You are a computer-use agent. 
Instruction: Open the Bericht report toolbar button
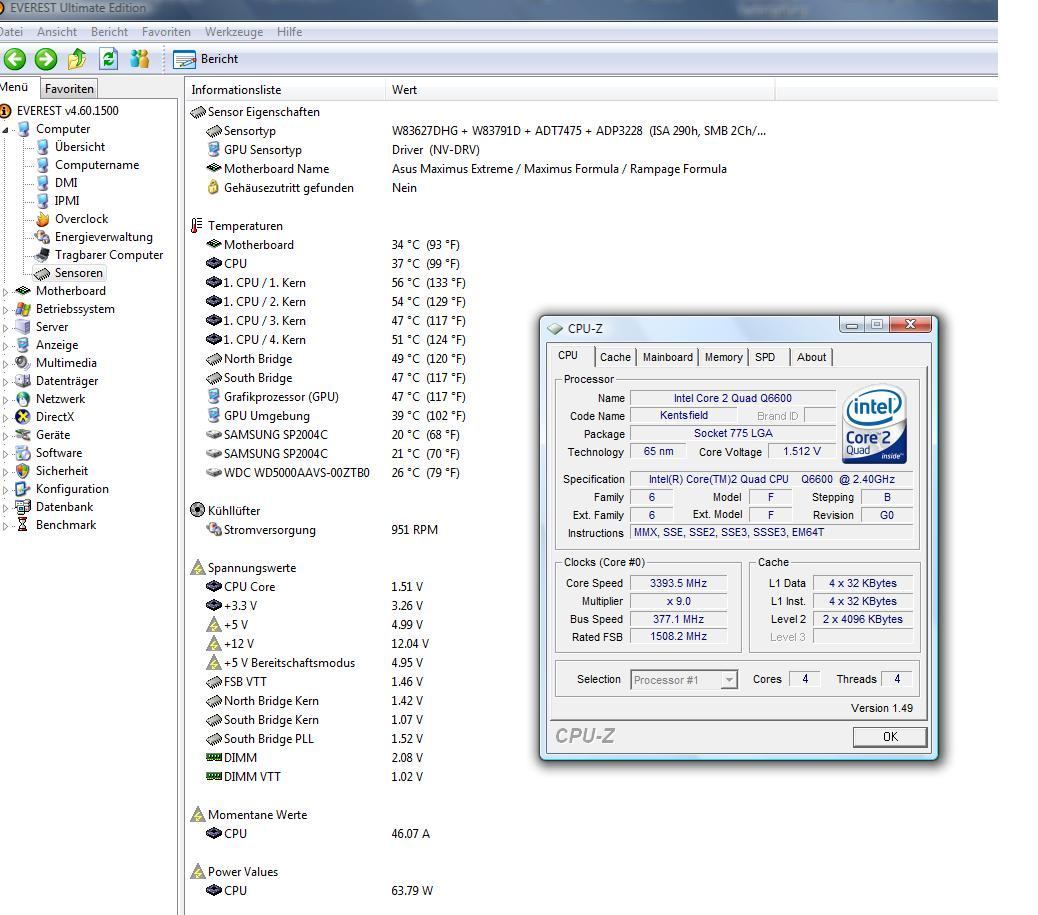pos(207,59)
